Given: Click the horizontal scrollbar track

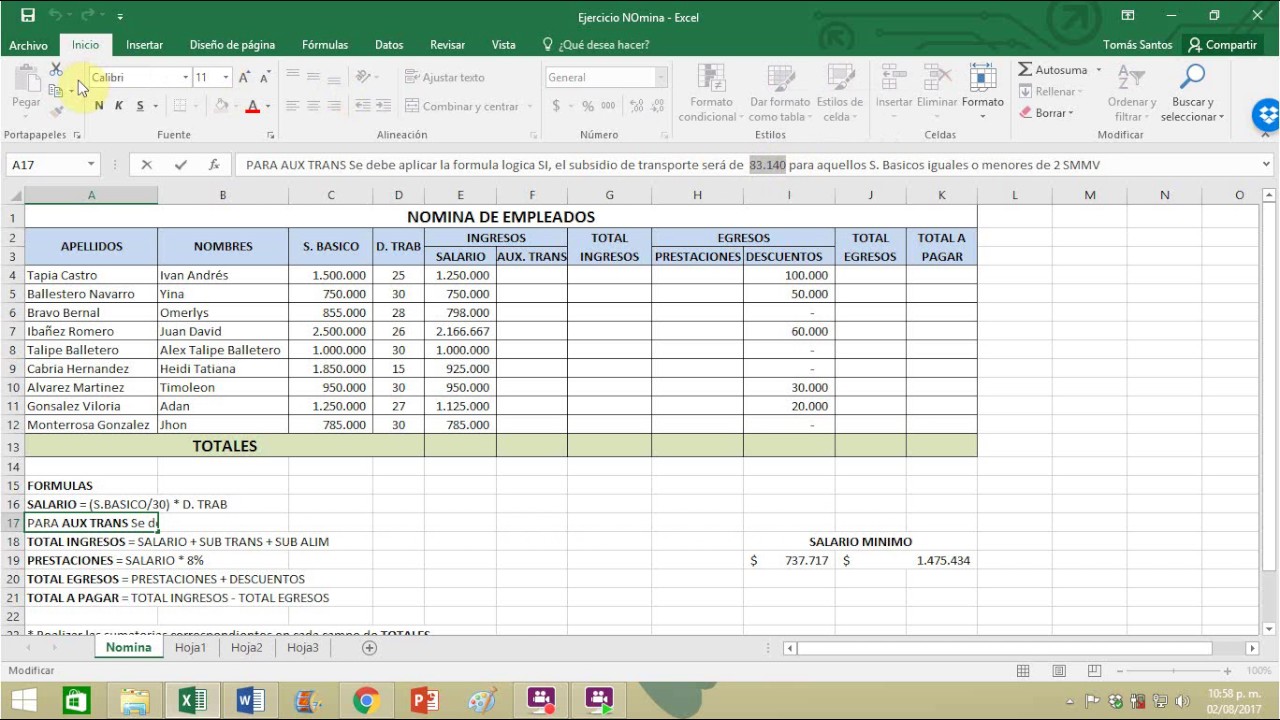Looking at the screenshot, I should [x=1020, y=648].
